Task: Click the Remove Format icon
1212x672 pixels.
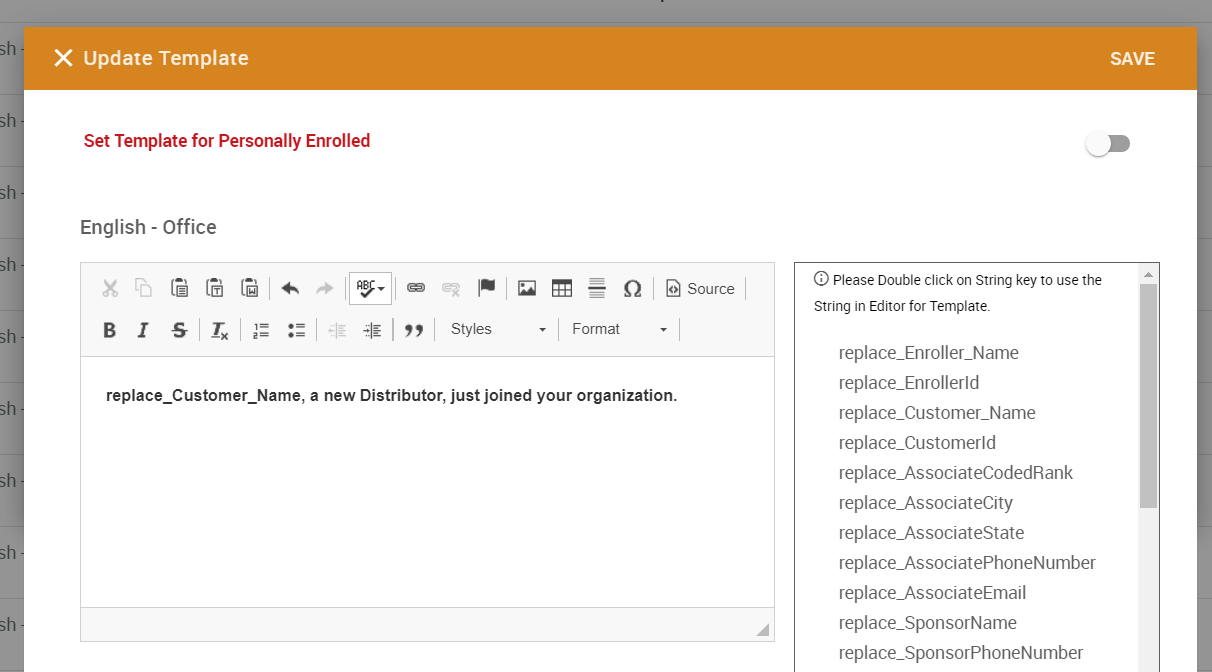Action: [x=220, y=330]
